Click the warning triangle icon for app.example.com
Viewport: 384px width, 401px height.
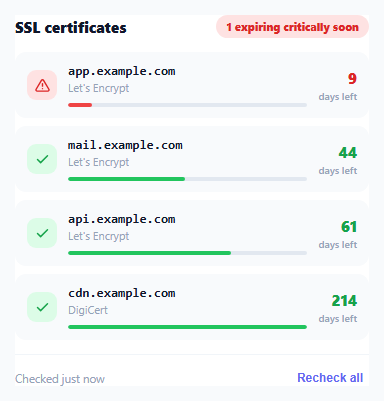pos(42,85)
